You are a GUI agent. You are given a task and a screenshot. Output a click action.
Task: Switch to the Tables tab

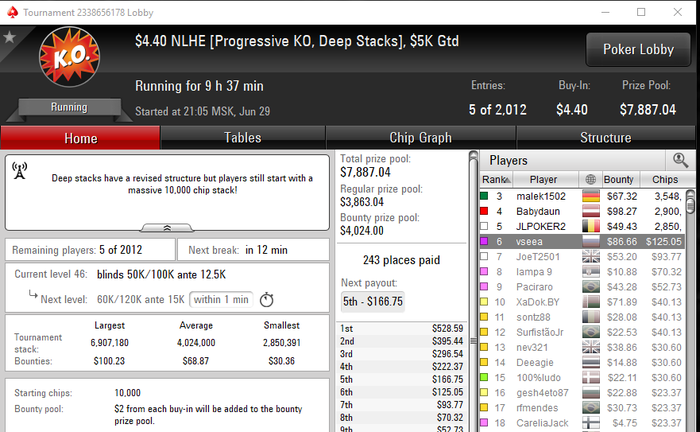tap(242, 137)
